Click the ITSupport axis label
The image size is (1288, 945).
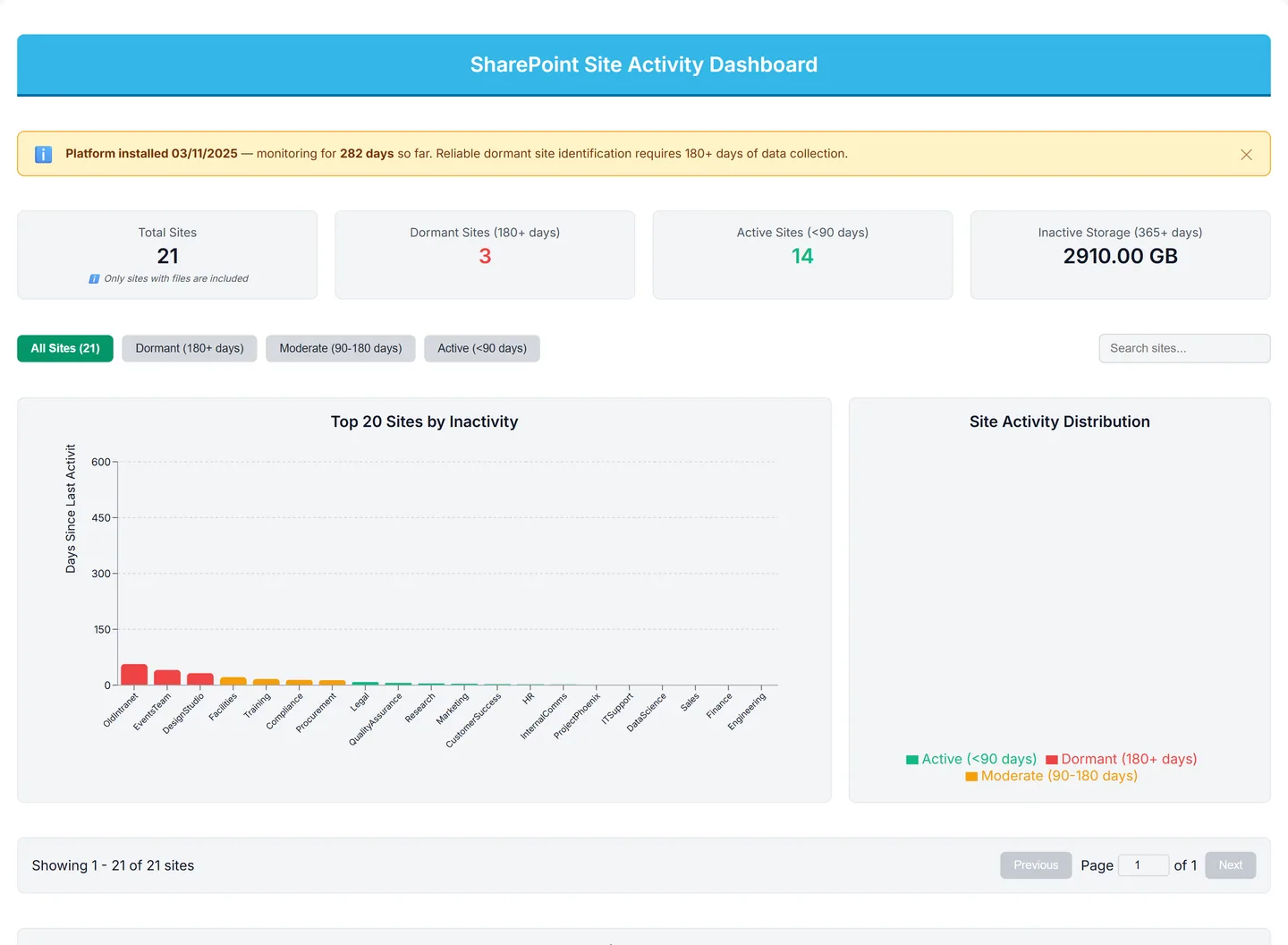[x=618, y=709]
